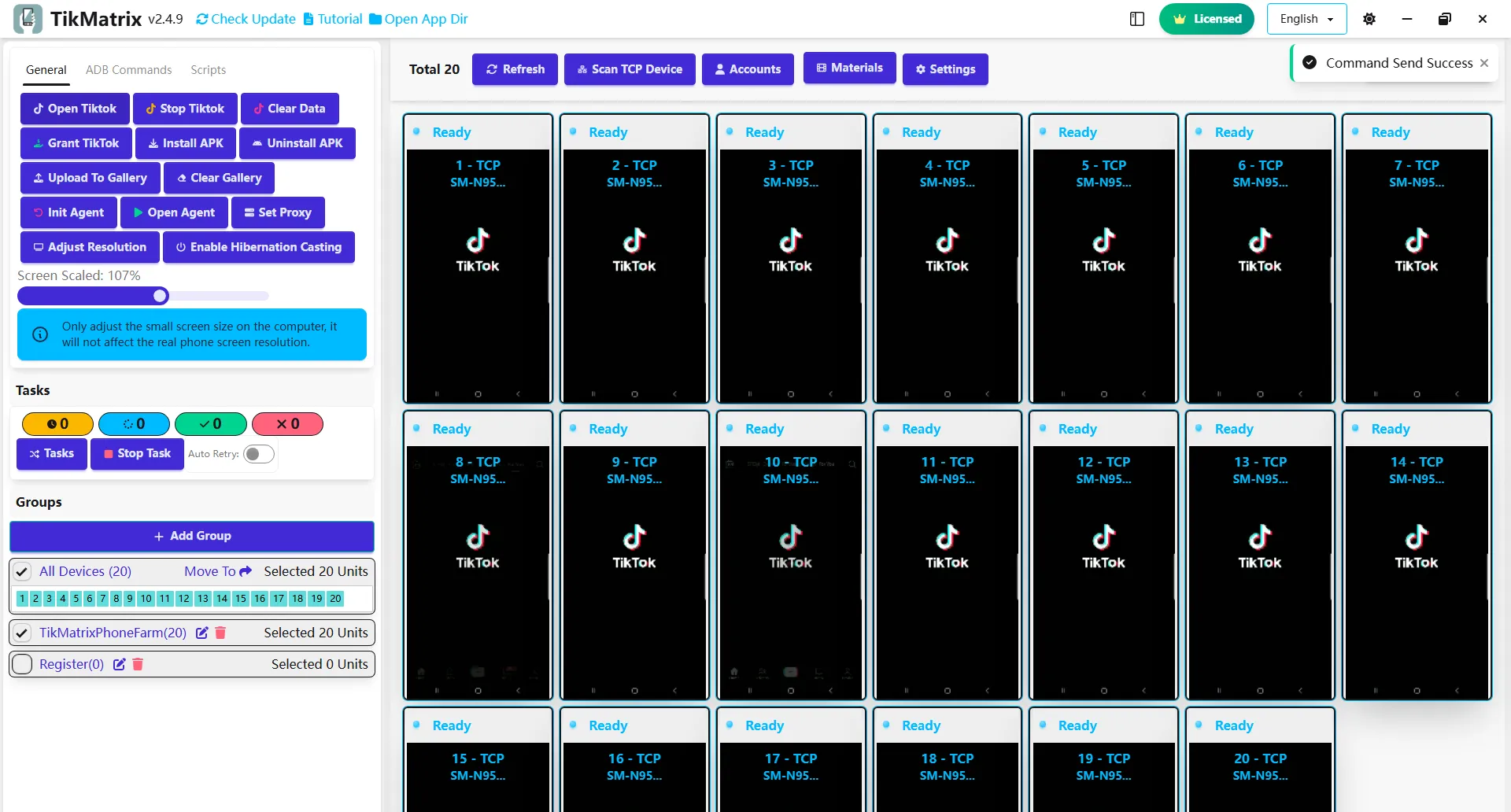Trigger Upload To Gallery
1511x812 pixels.
pos(90,178)
